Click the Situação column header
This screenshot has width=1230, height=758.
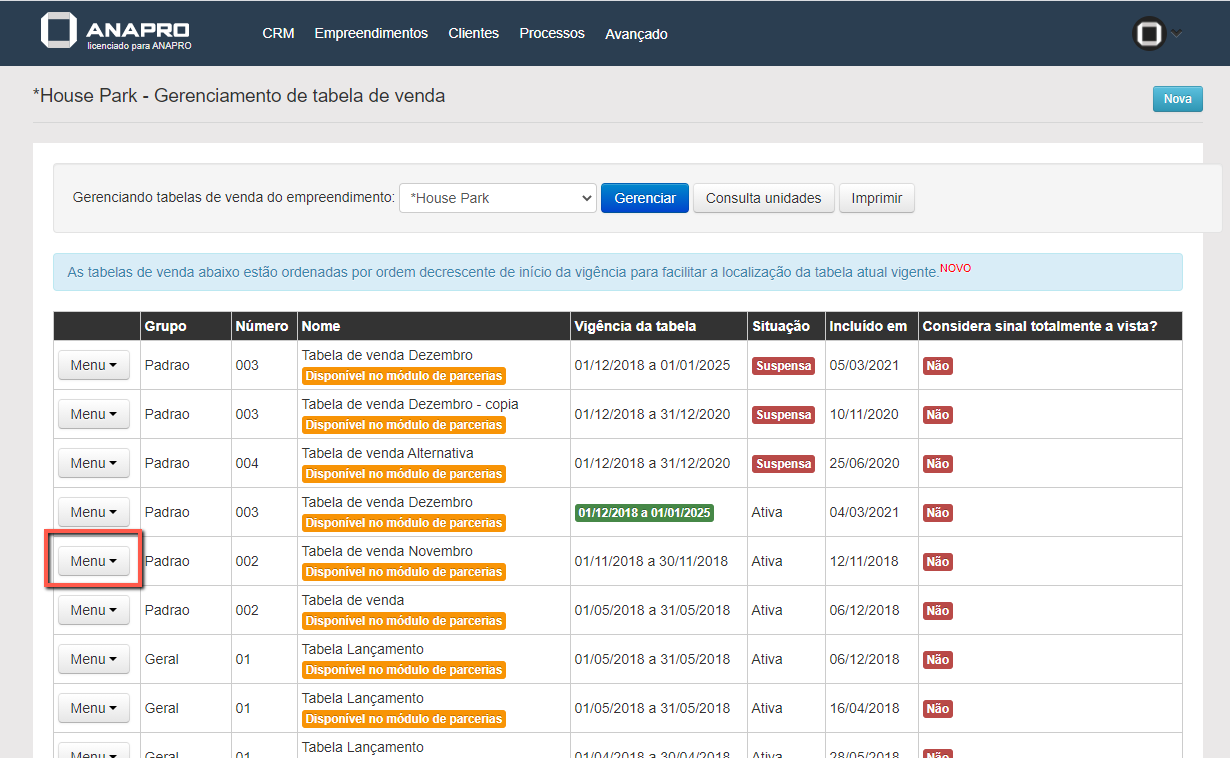click(780, 326)
